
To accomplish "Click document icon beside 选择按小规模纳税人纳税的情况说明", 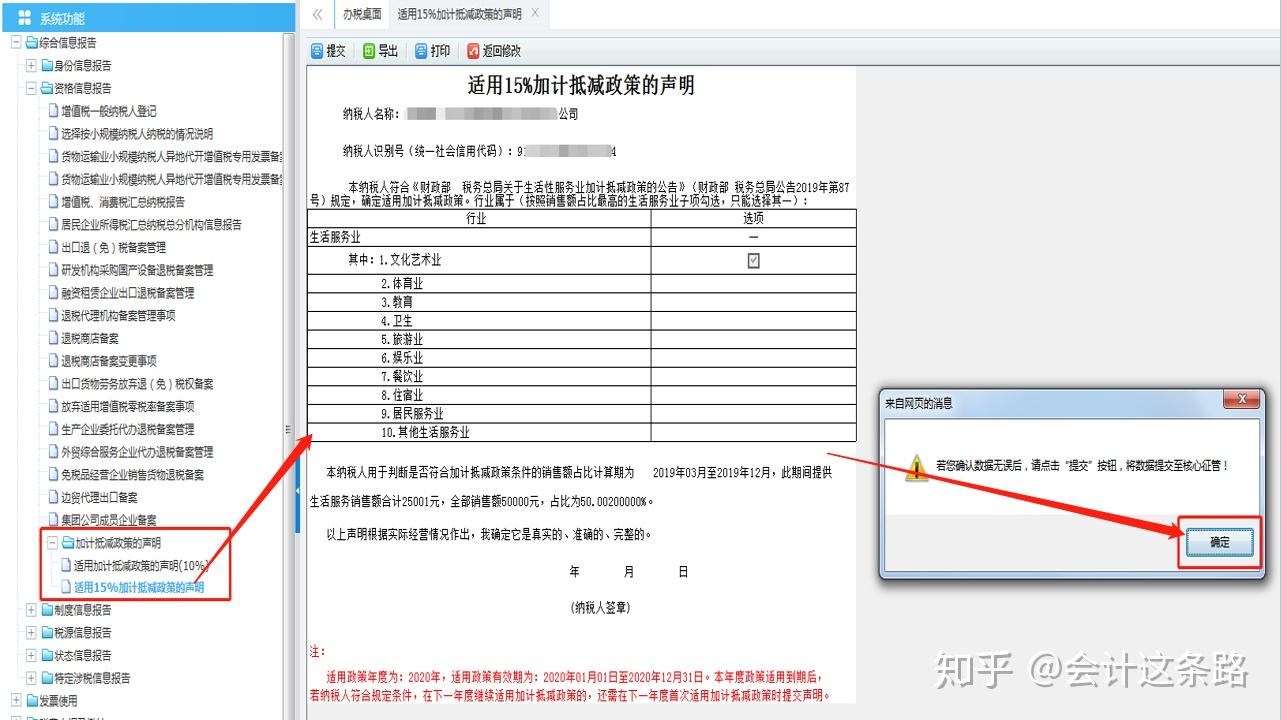I will [x=54, y=133].
